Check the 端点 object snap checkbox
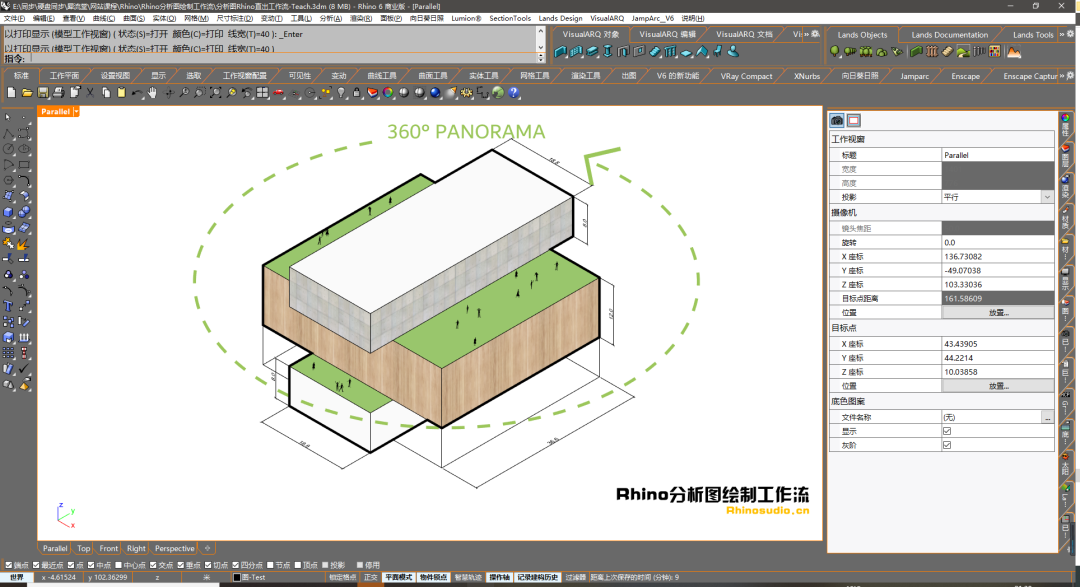The image size is (1080, 587). click(9, 563)
